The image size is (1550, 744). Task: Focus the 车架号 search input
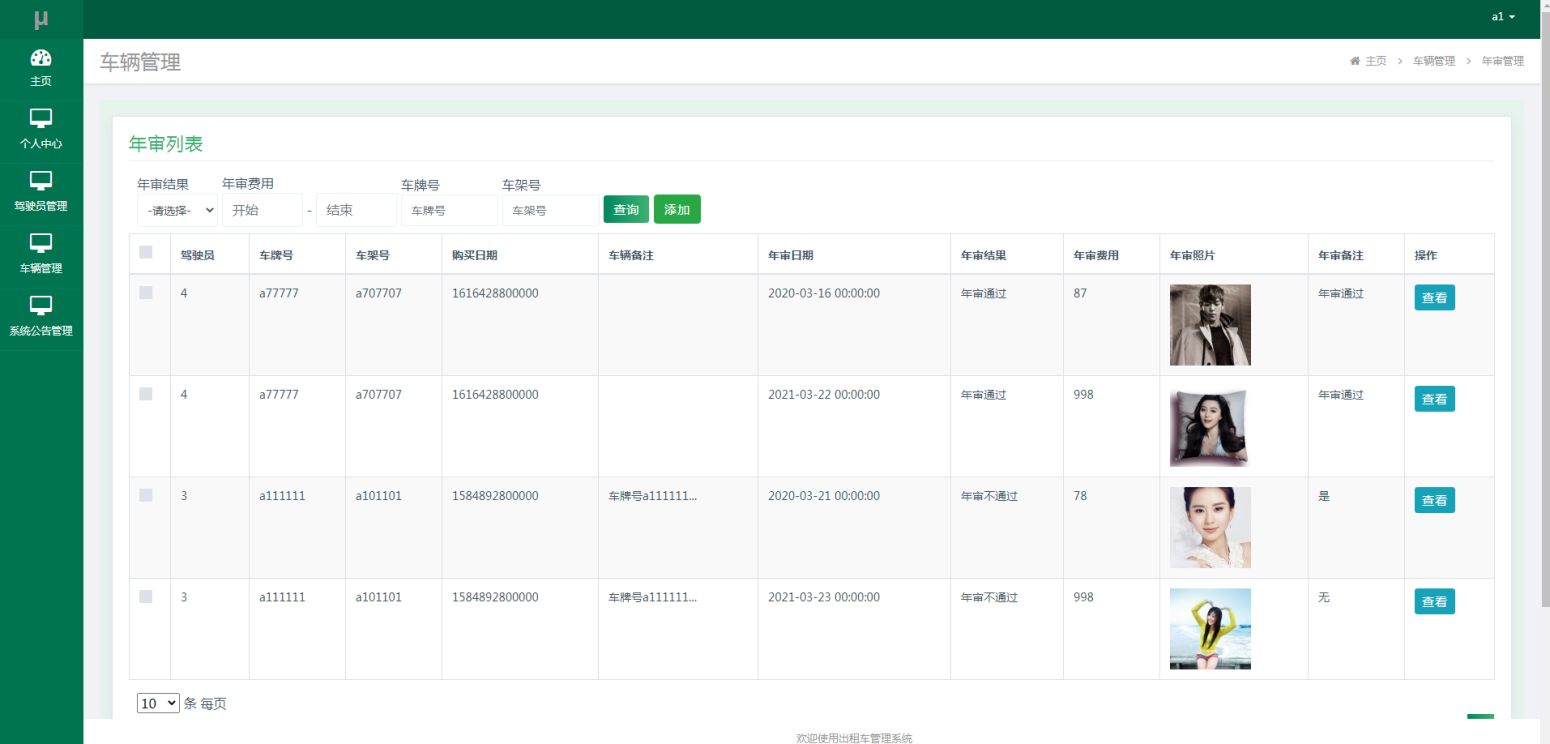click(x=550, y=210)
